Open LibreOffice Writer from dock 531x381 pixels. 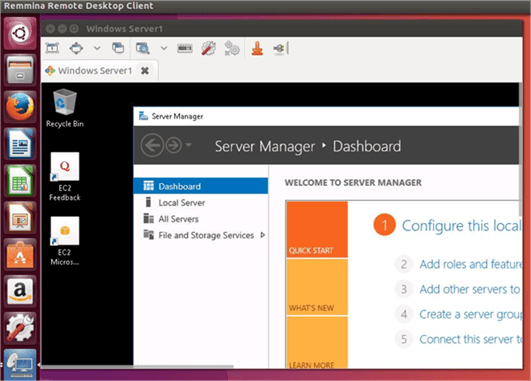pos(20,144)
